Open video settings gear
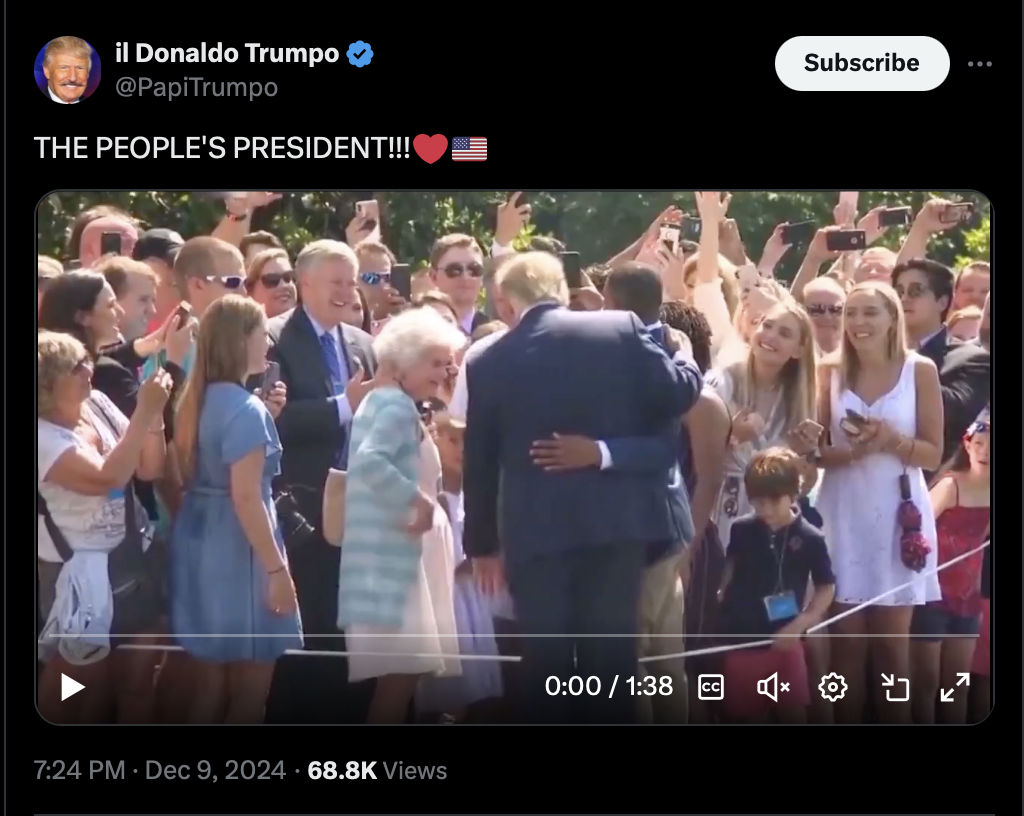This screenshot has width=1024, height=816. click(x=833, y=687)
